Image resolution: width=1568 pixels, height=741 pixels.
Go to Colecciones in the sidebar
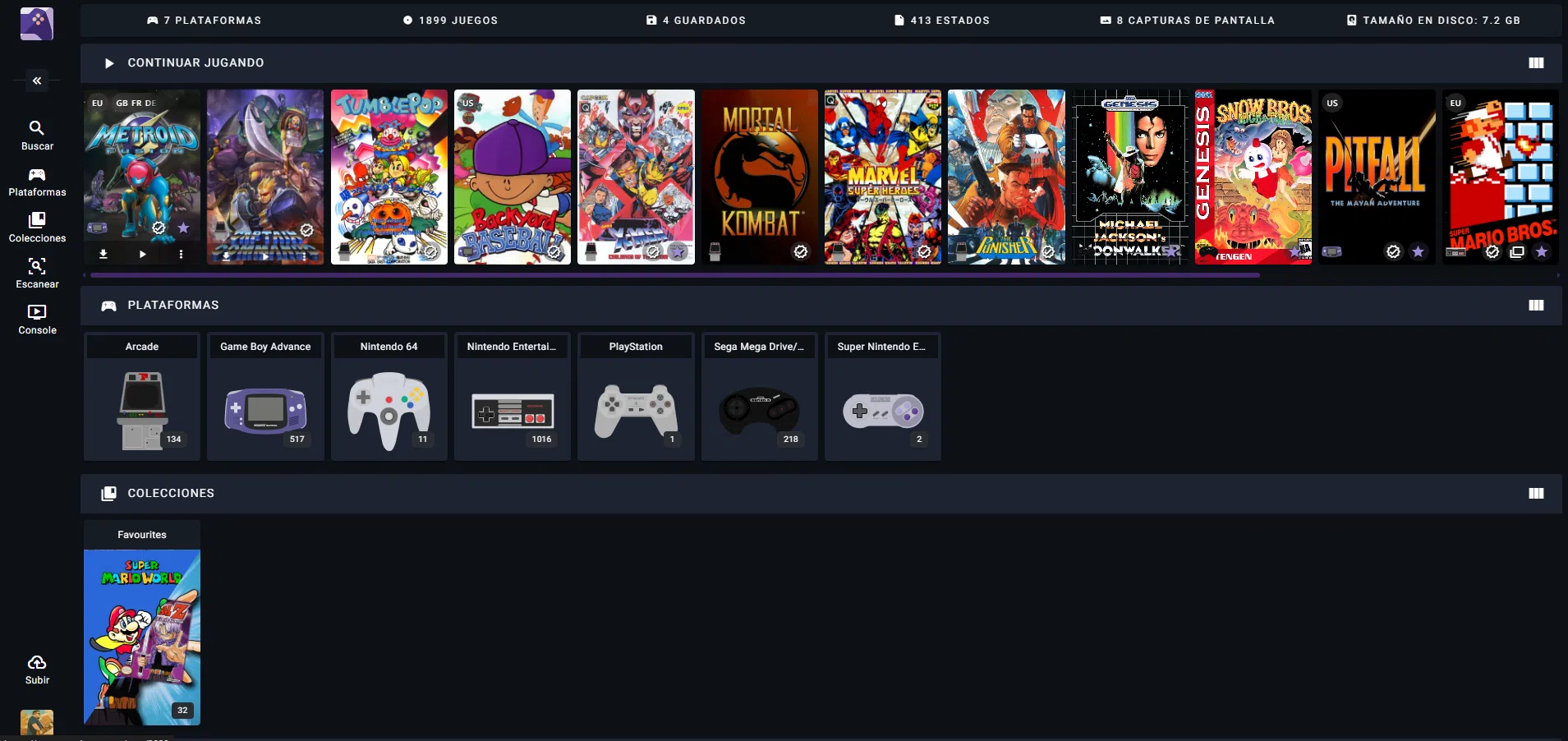(37, 228)
